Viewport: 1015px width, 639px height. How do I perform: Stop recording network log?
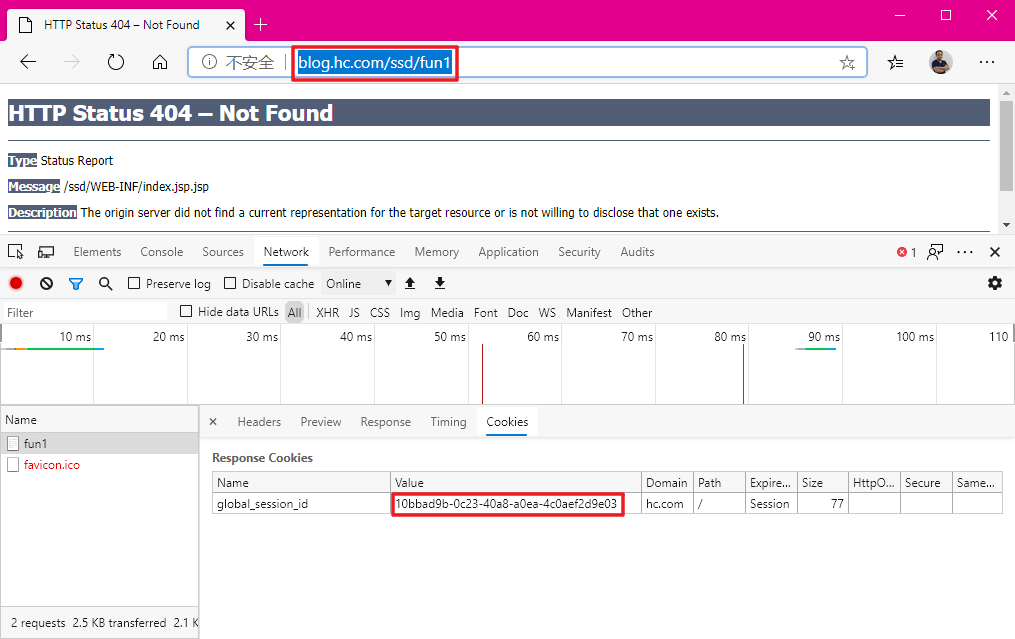[x=16, y=283]
